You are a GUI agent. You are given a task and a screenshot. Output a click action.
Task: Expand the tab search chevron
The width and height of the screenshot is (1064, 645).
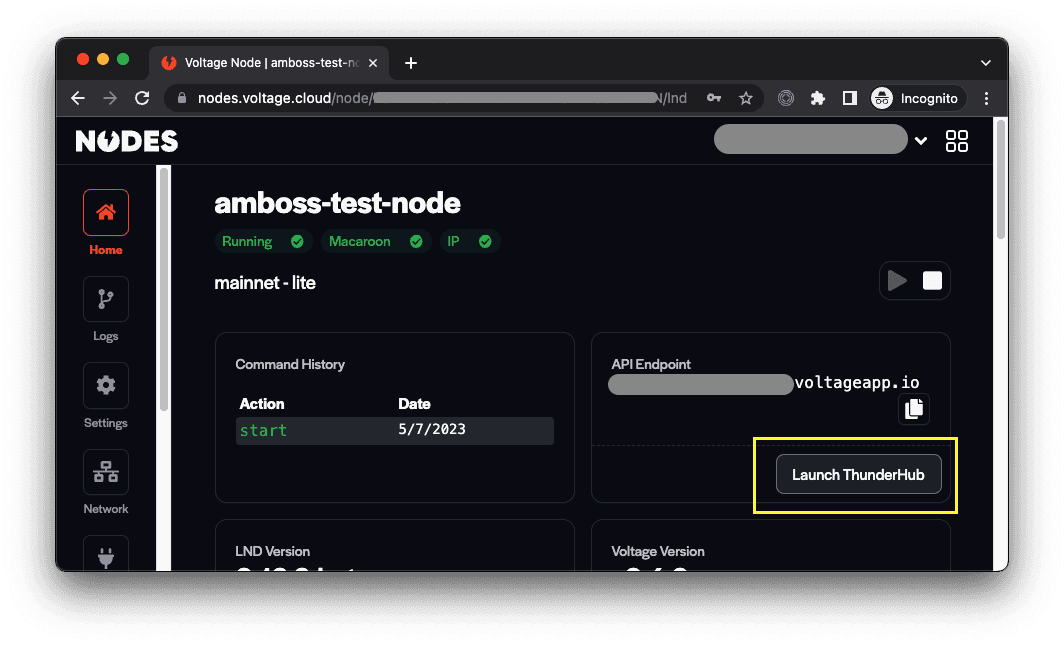[x=986, y=63]
